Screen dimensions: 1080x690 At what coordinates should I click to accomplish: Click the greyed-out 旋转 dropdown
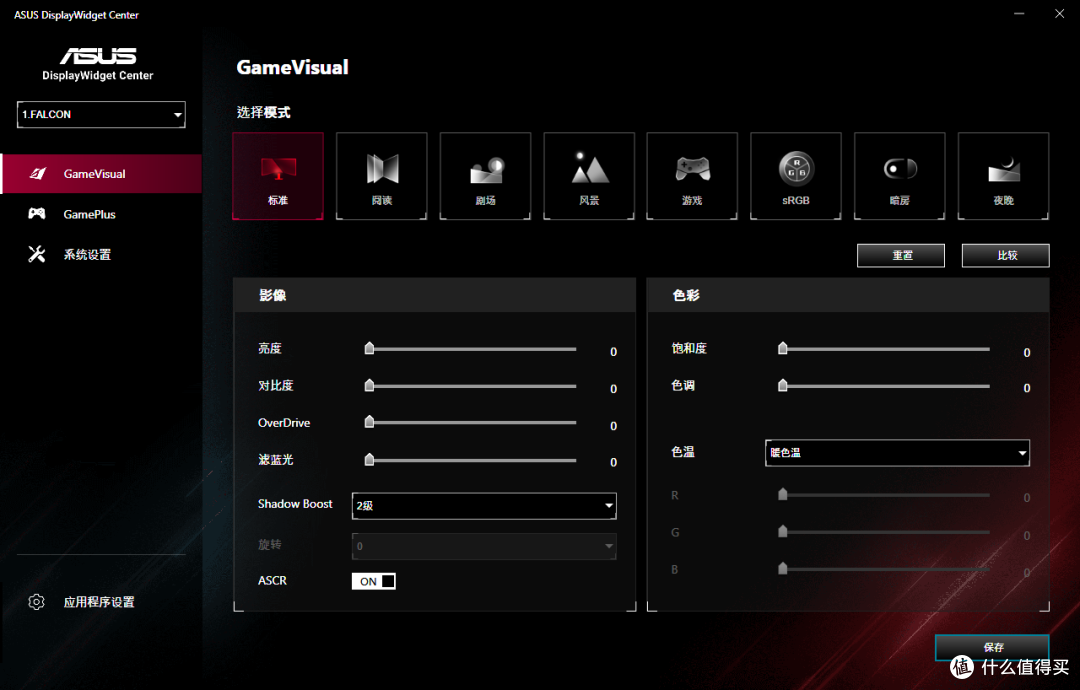point(484,546)
